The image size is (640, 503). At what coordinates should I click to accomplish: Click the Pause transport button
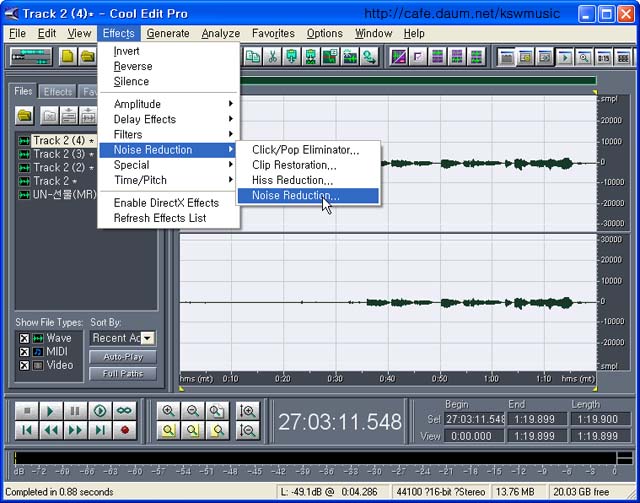coord(76,411)
